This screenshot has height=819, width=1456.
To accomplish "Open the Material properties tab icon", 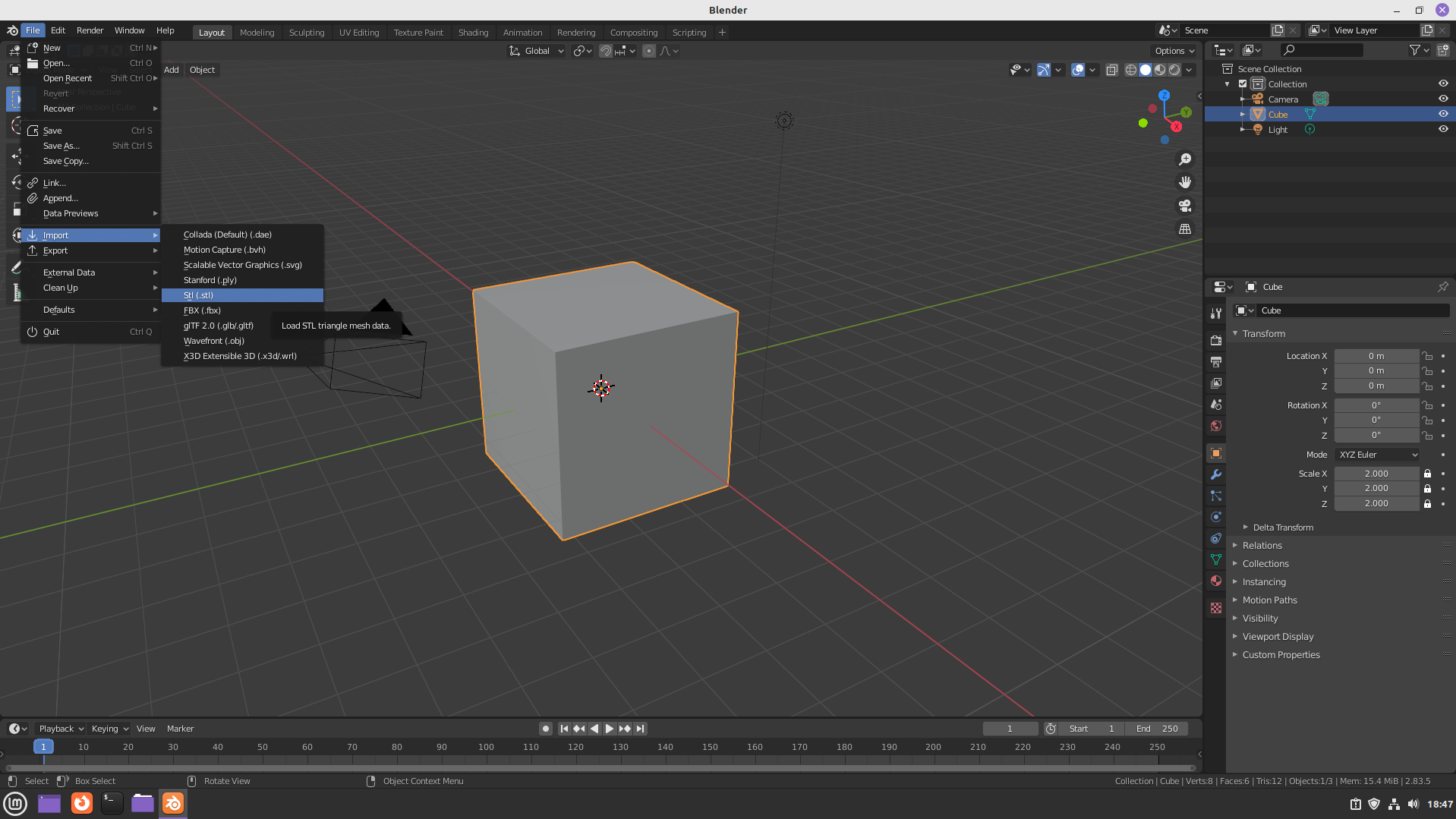I will coord(1216,581).
